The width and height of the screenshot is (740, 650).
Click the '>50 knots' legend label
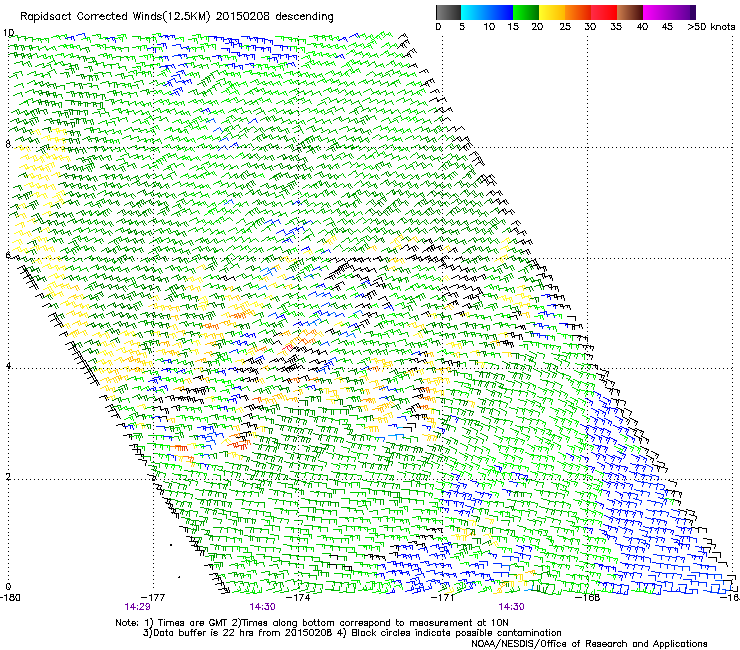pos(712,27)
